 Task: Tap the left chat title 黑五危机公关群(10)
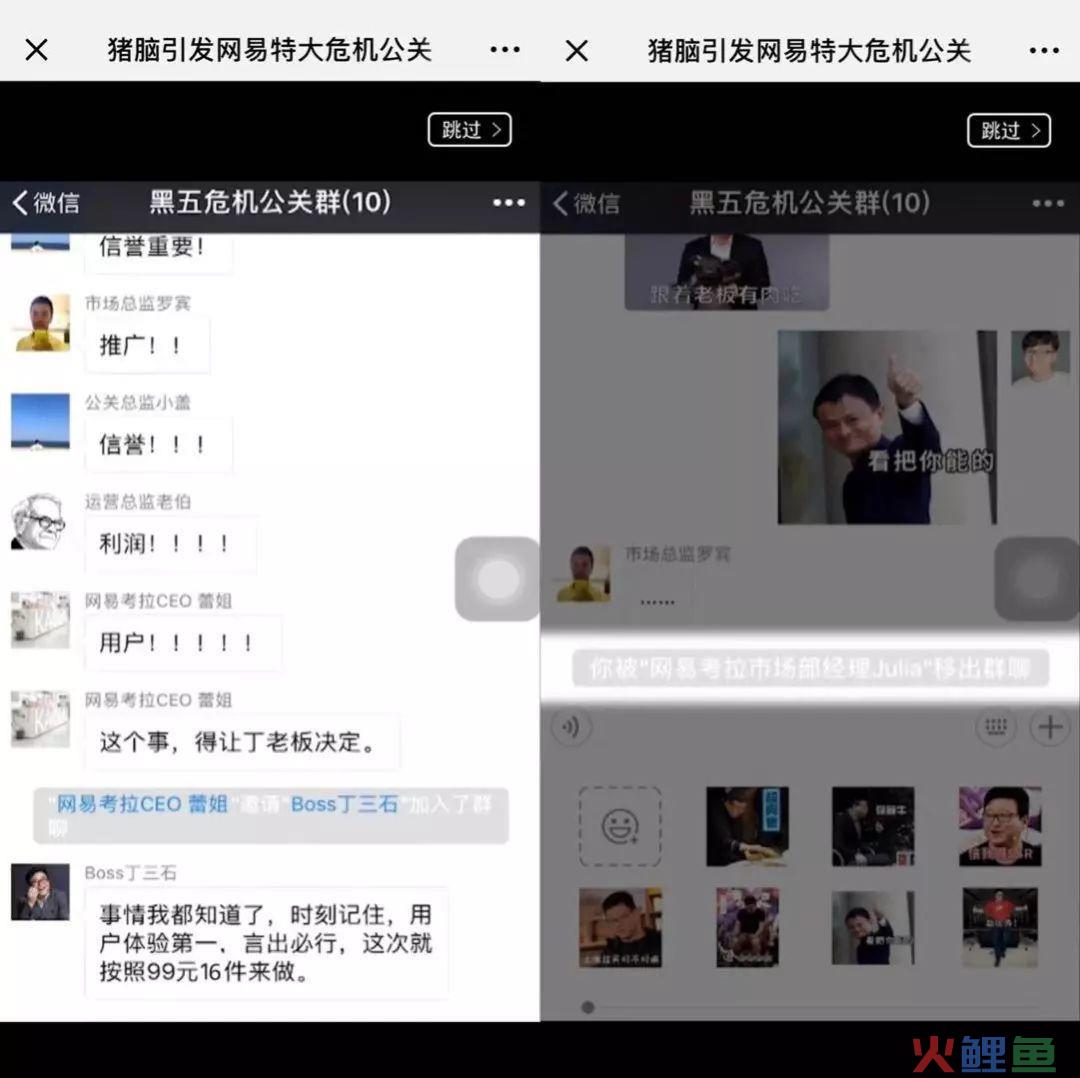[x=270, y=203]
